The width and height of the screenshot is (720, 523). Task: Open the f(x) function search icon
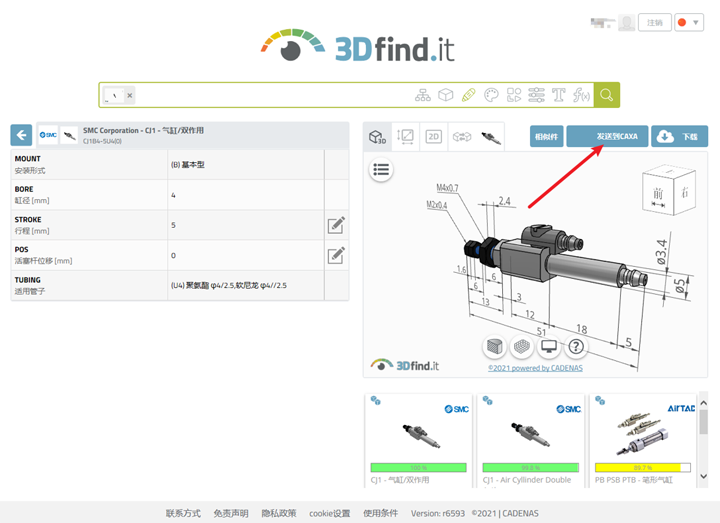tap(581, 95)
